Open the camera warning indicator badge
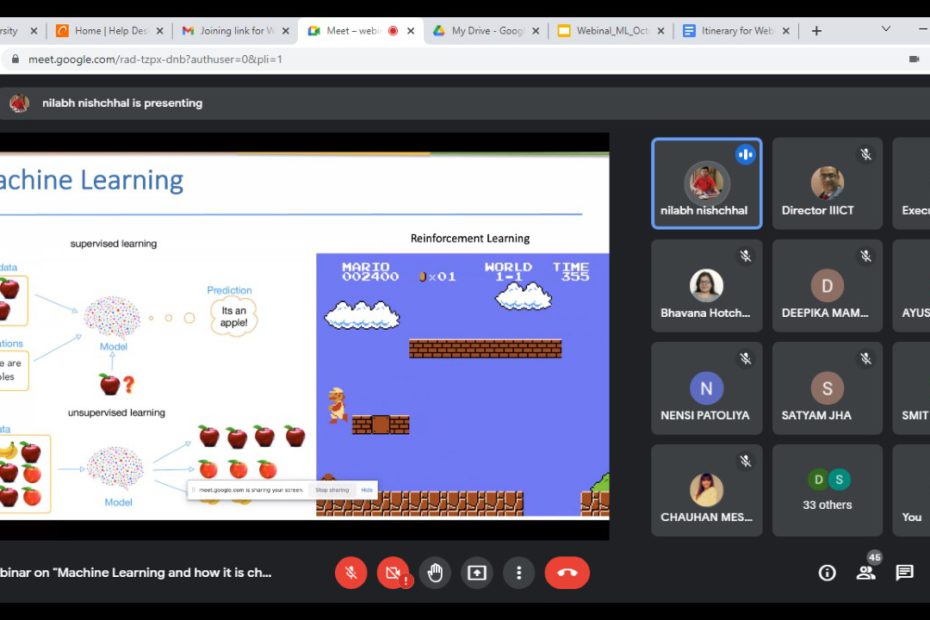 pyautogui.click(x=406, y=580)
